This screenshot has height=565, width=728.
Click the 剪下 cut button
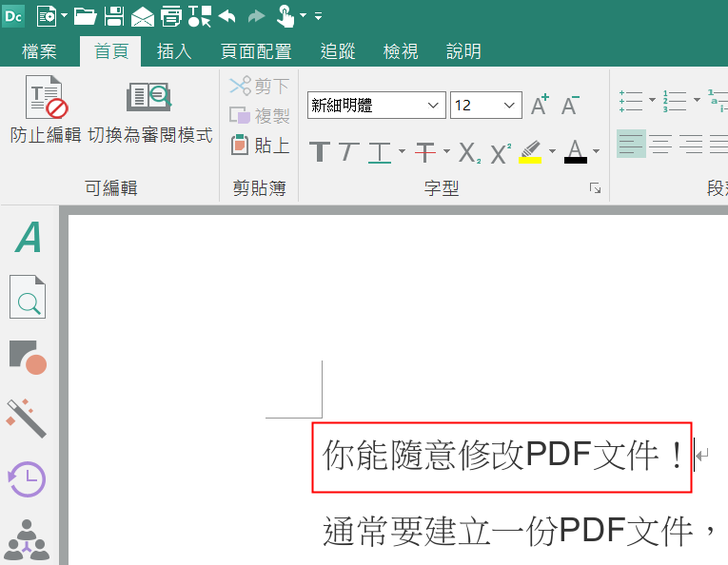point(259,86)
